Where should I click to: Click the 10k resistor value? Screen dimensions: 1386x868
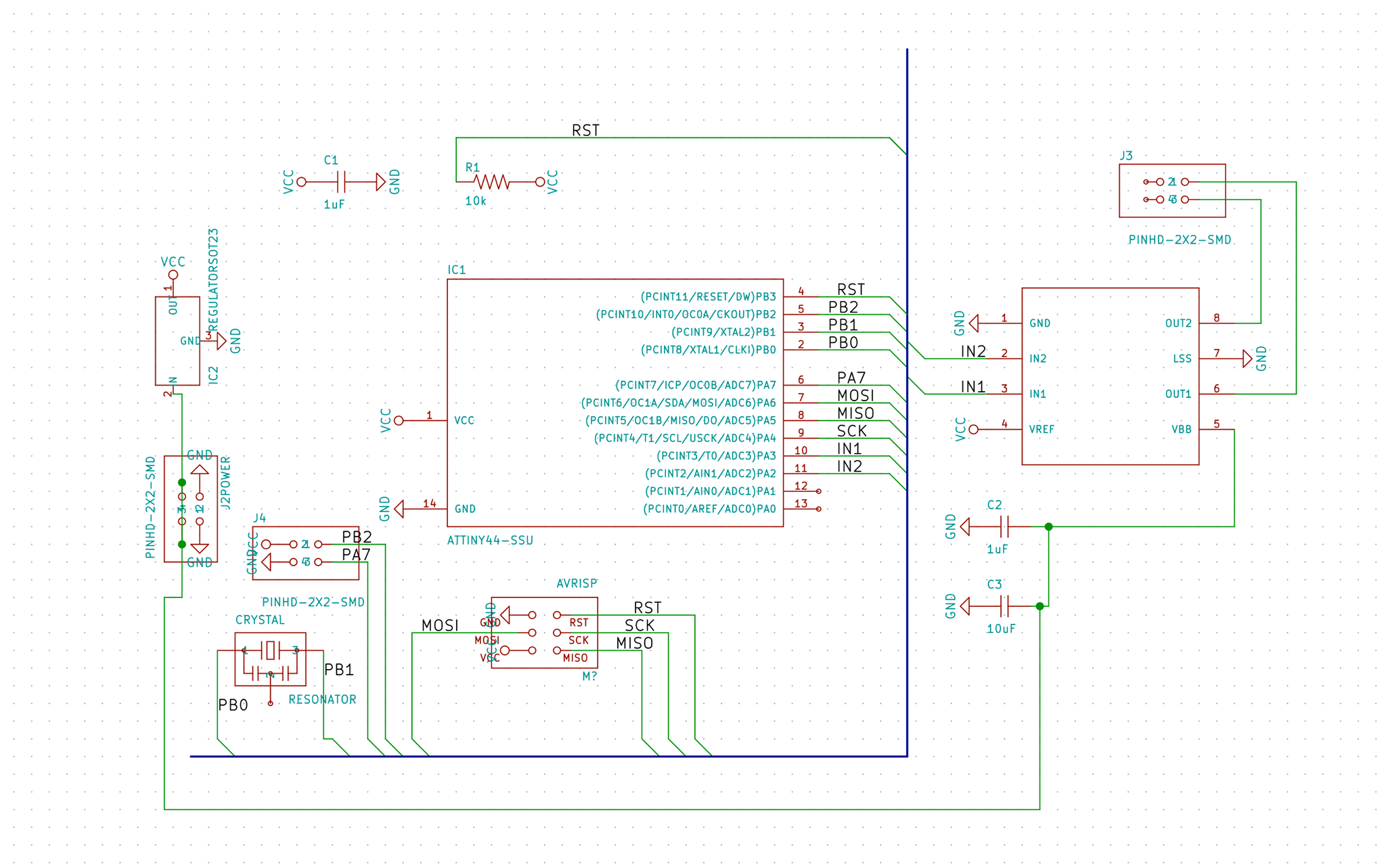pos(476,201)
